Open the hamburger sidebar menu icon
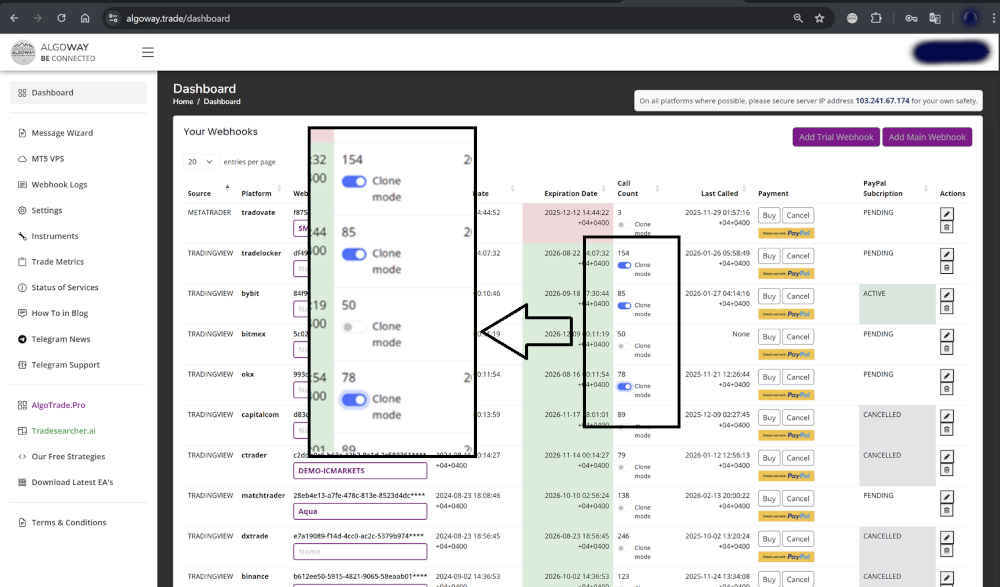The image size is (1000, 587). [x=148, y=53]
